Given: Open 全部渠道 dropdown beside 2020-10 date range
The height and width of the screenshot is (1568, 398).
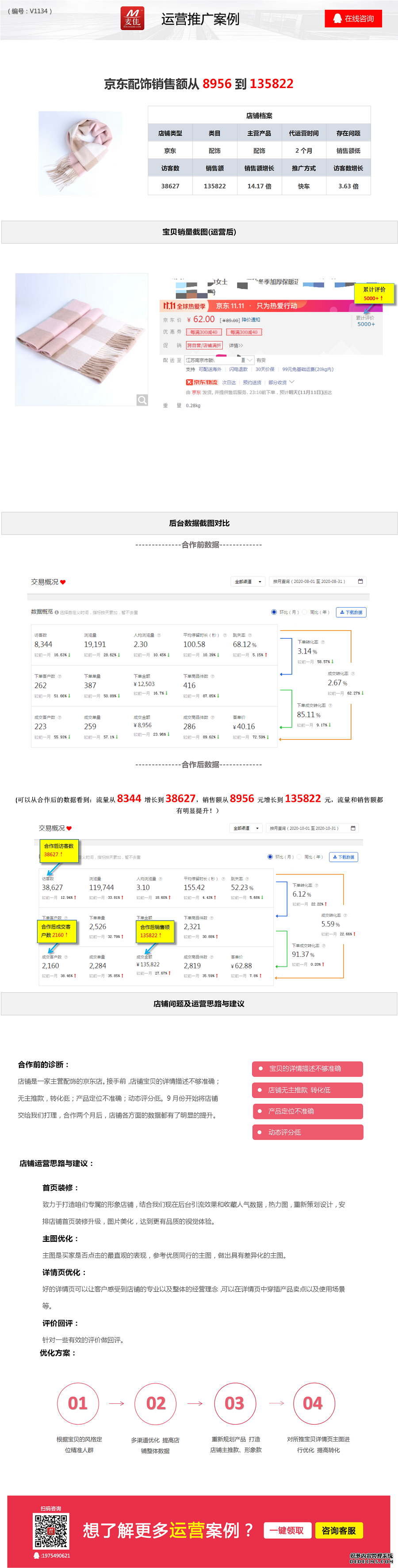Looking at the screenshot, I should [x=246, y=828].
